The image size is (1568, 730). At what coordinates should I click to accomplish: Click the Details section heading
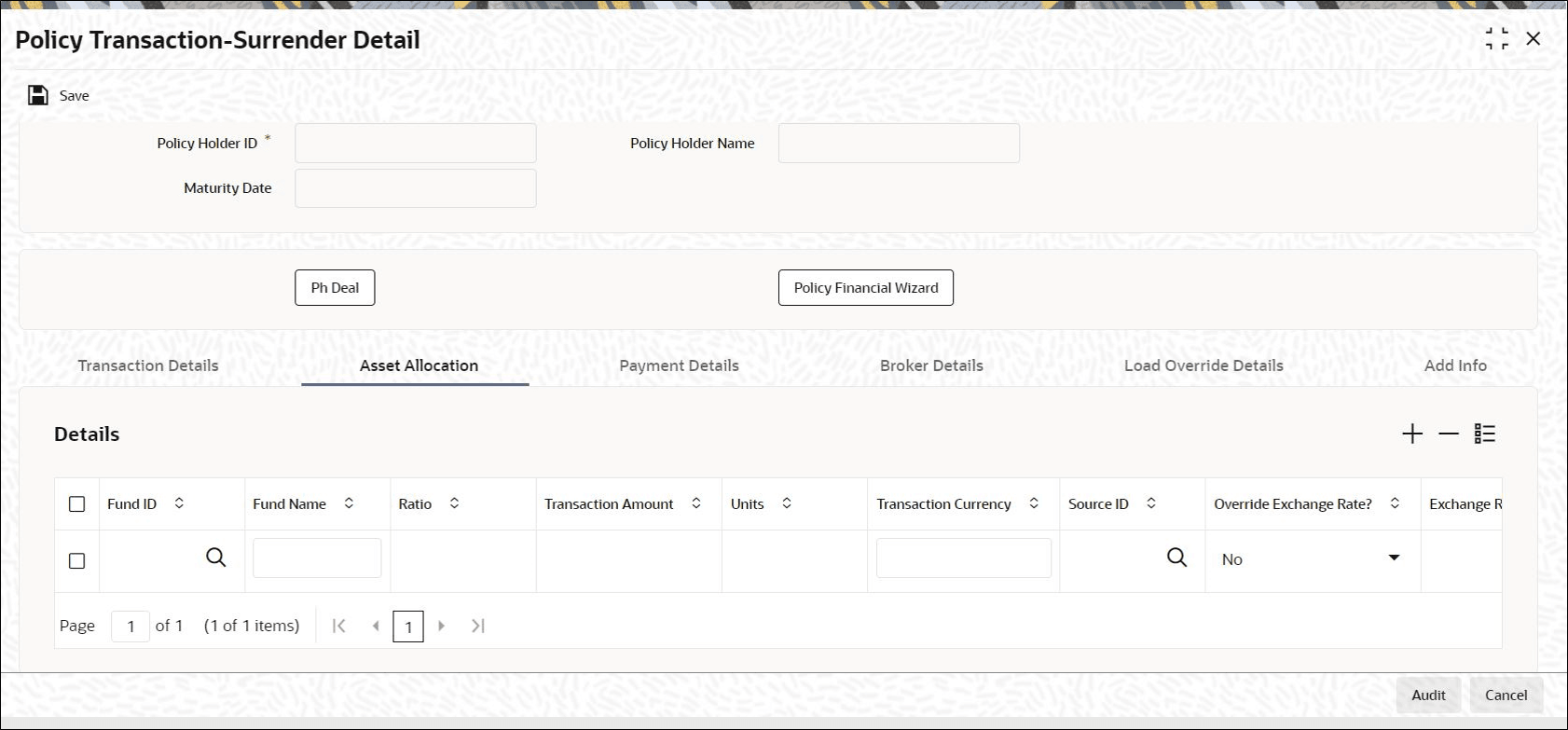coord(87,434)
